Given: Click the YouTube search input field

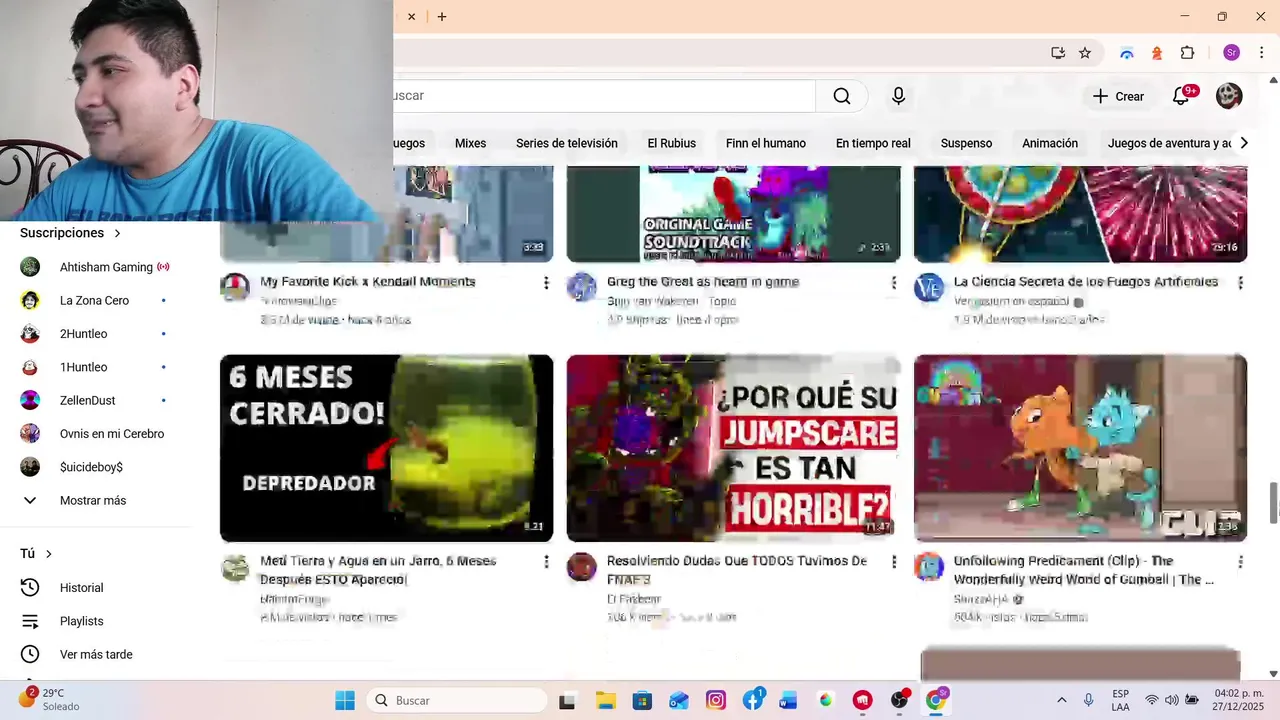Looking at the screenshot, I should point(604,96).
